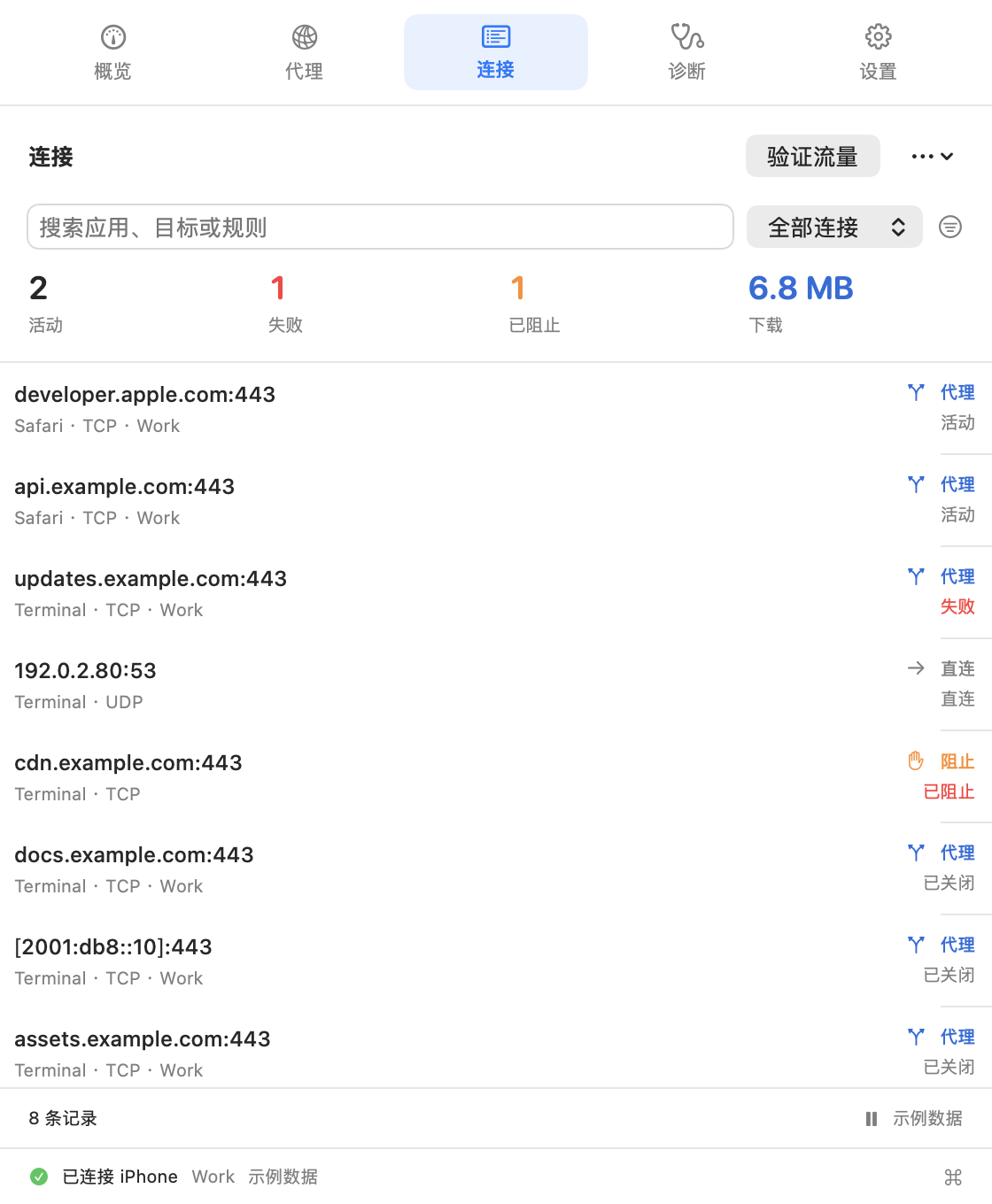Select the developer.apple.com:443 connection row
992x1204 pixels.
pos(496,409)
